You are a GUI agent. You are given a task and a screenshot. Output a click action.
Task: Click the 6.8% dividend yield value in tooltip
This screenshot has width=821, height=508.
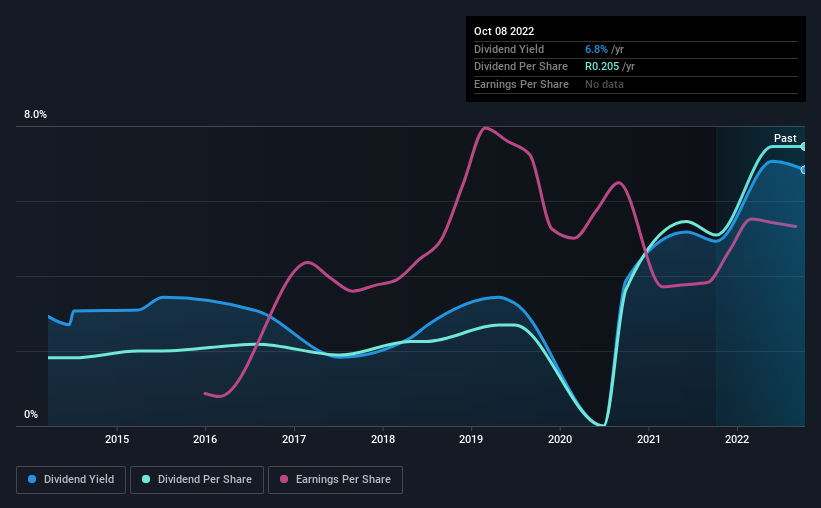click(x=596, y=49)
